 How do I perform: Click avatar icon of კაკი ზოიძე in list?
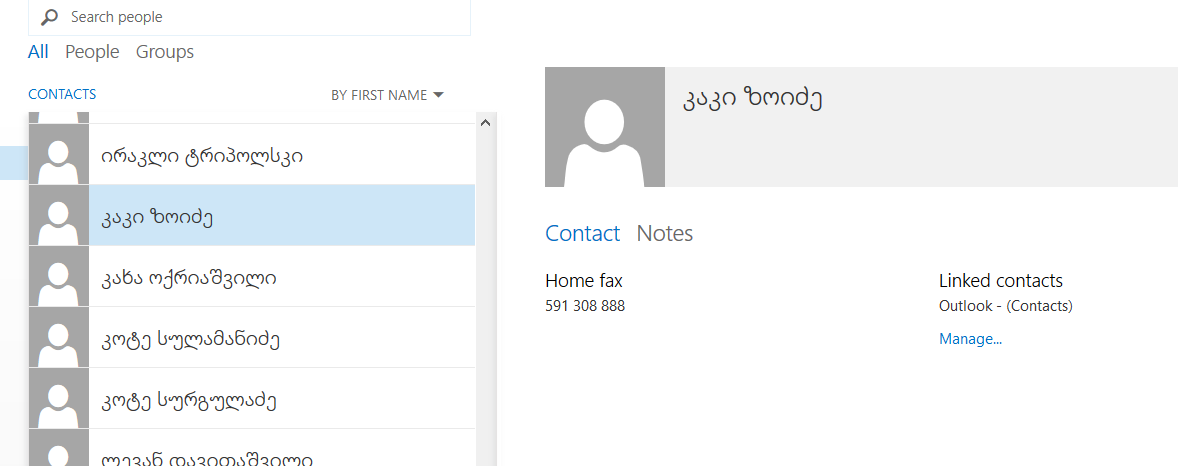pyautogui.click(x=59, y=216)
